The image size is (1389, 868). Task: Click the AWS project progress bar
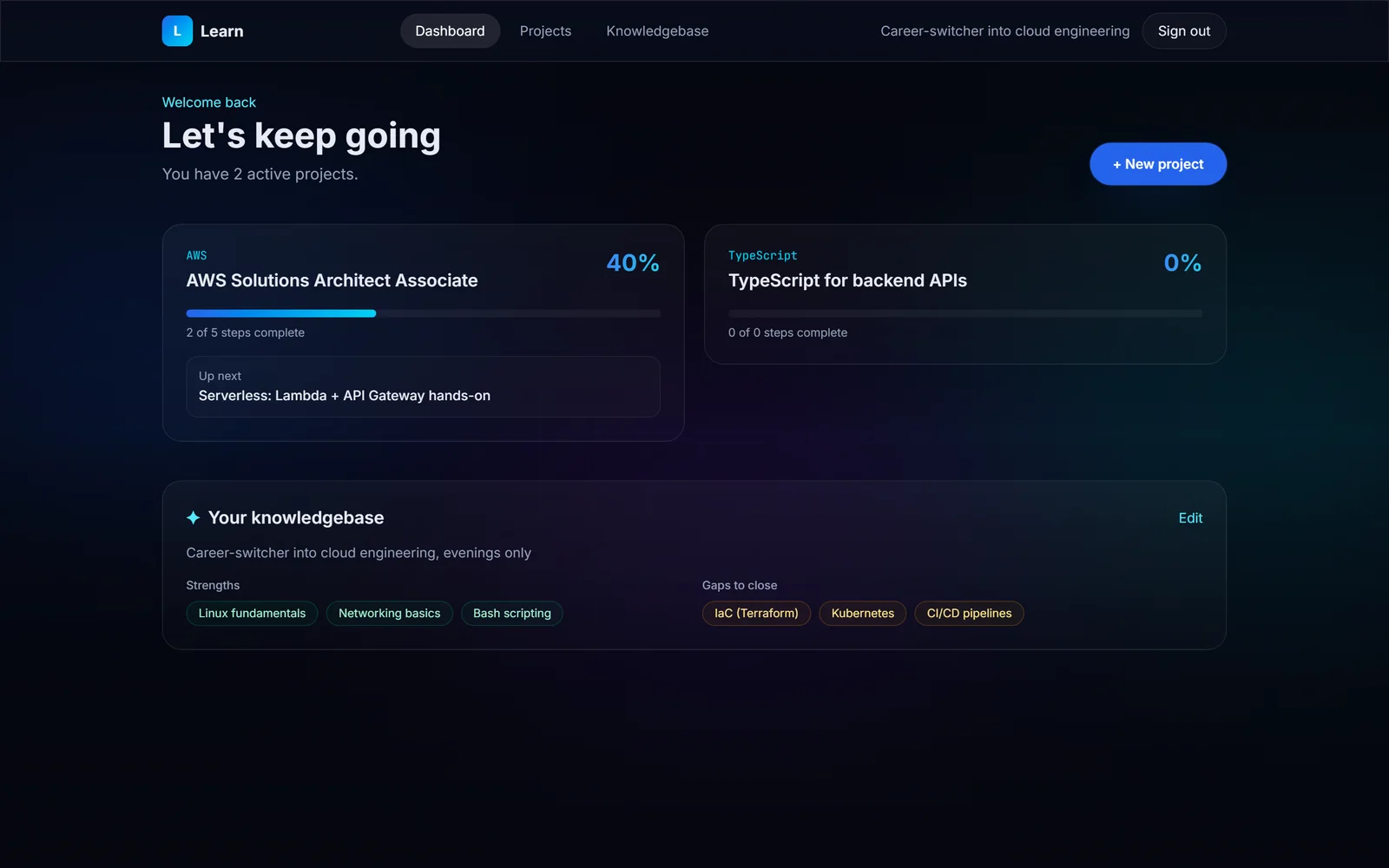coord(423,313)
